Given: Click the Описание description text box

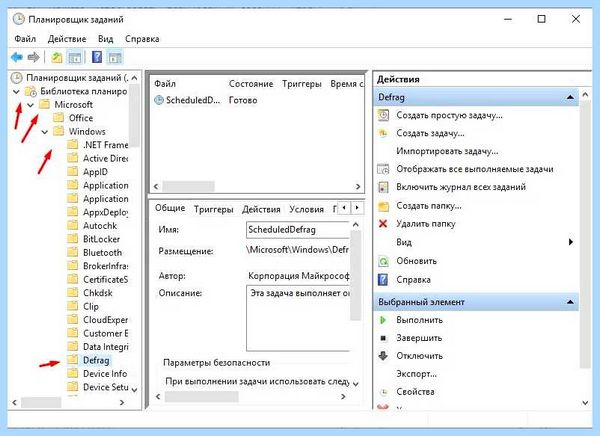Looking at the screenshot, I should 298,318.
